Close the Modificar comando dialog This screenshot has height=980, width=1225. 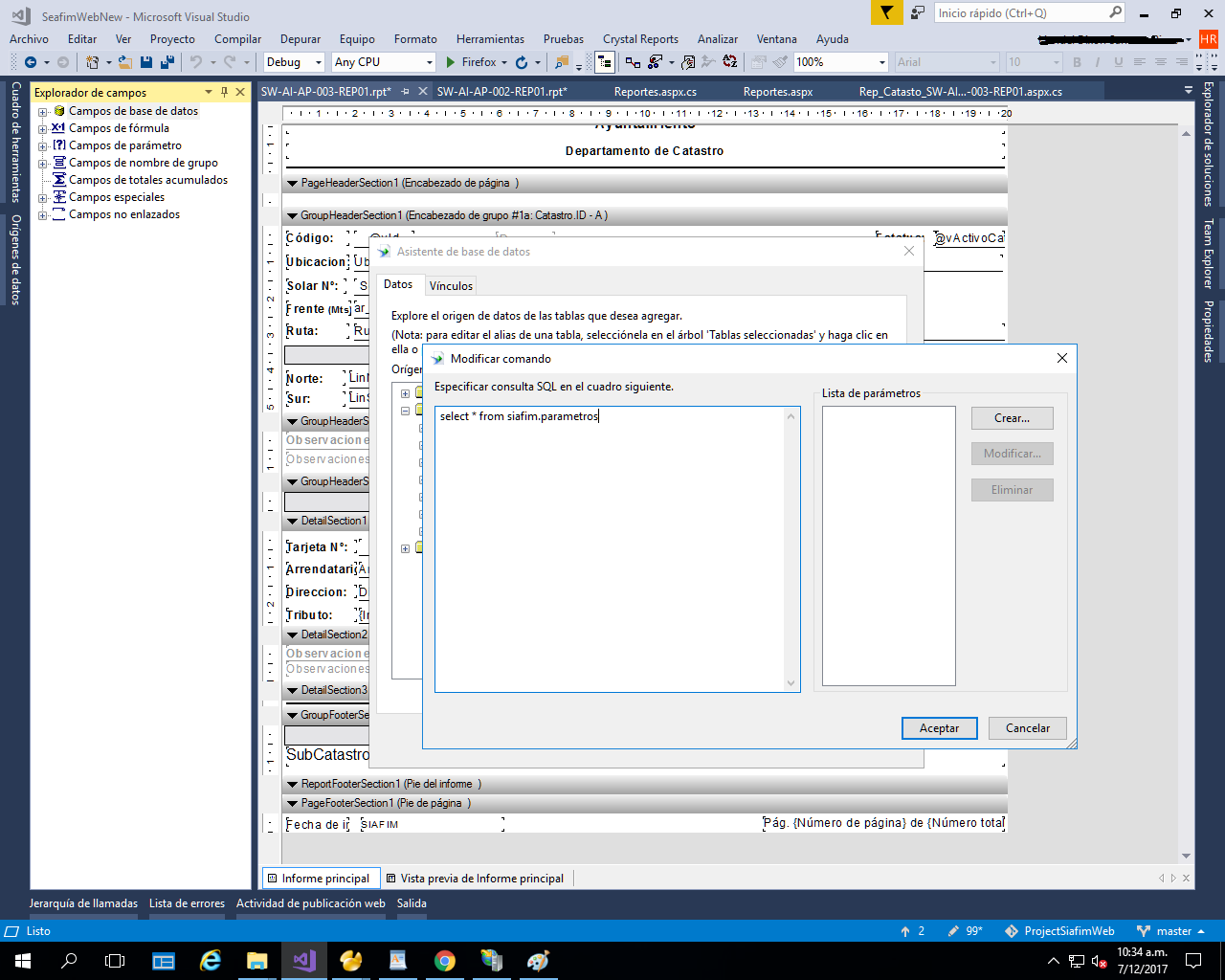tap(1061, 358)
